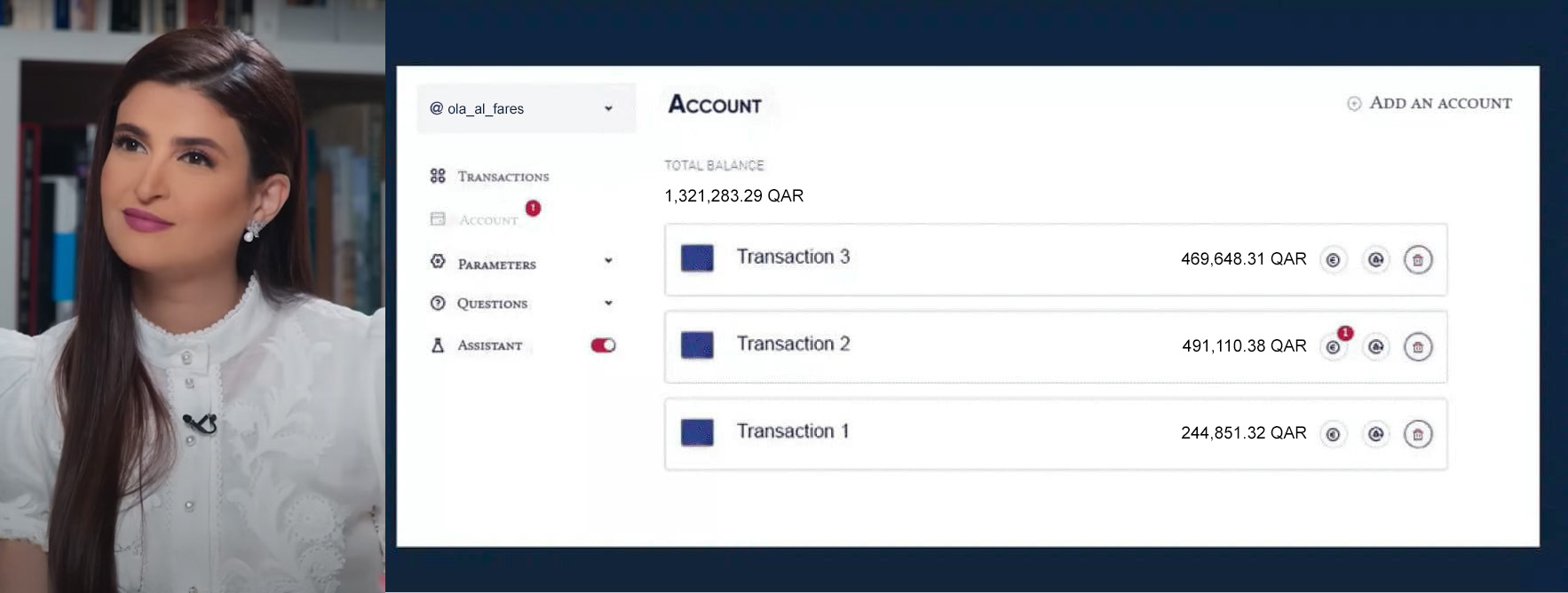
Task: Delete Transaction 3 with trash icon
Action: (1418, 260)
